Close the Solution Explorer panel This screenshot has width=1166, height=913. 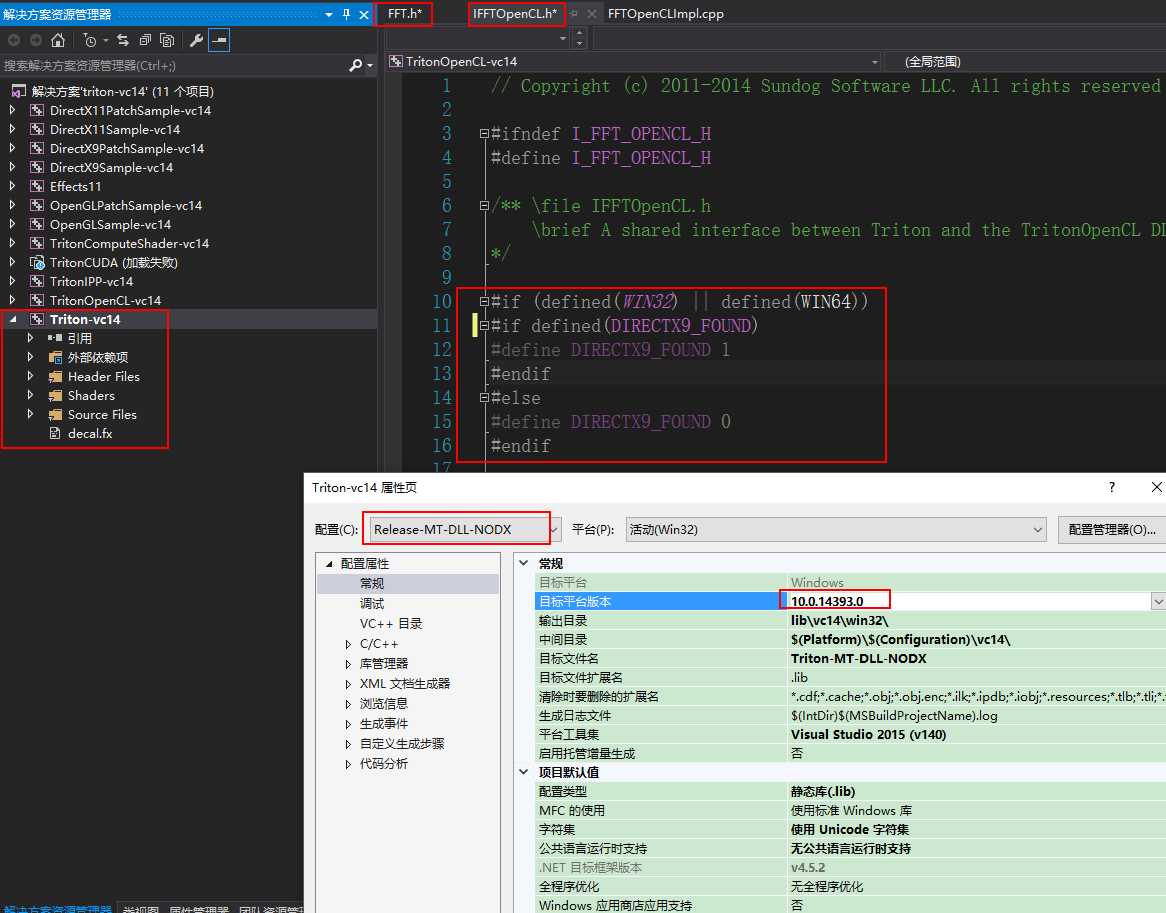pos(364,14)
